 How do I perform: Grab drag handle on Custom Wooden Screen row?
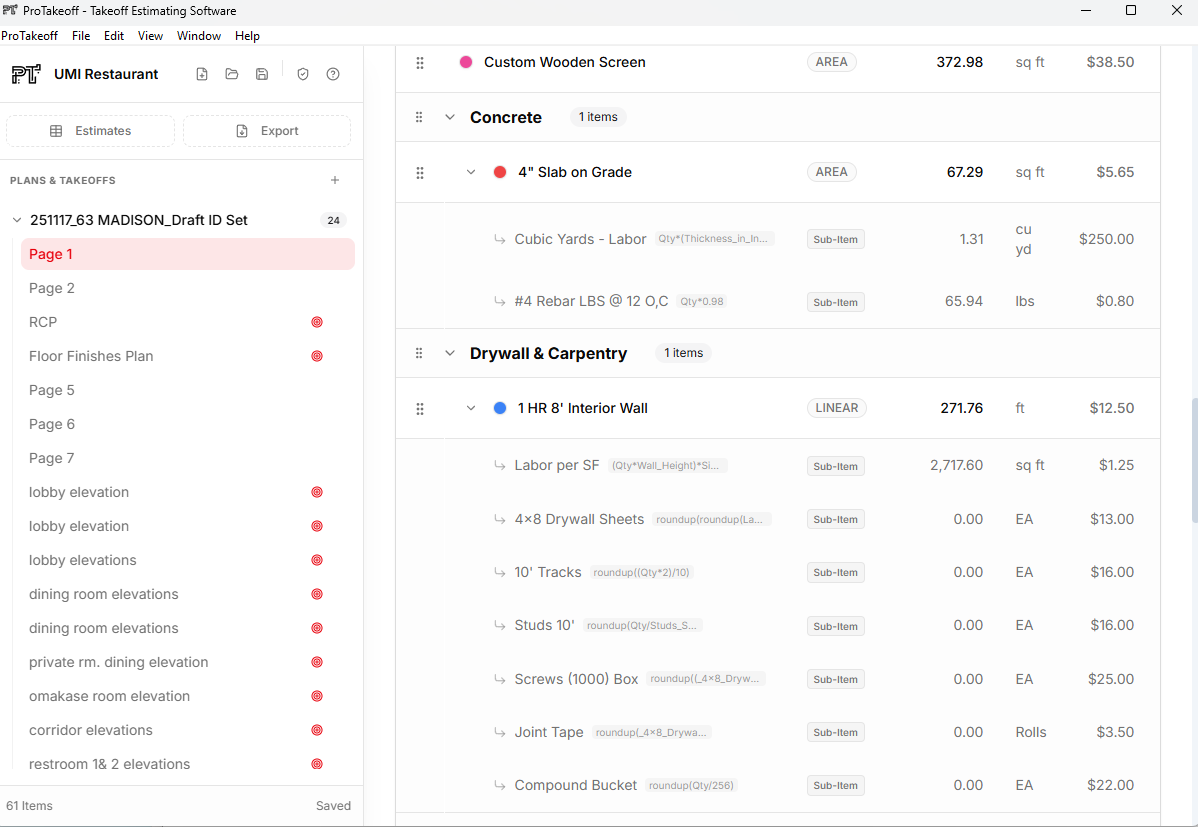click(419, 63)
